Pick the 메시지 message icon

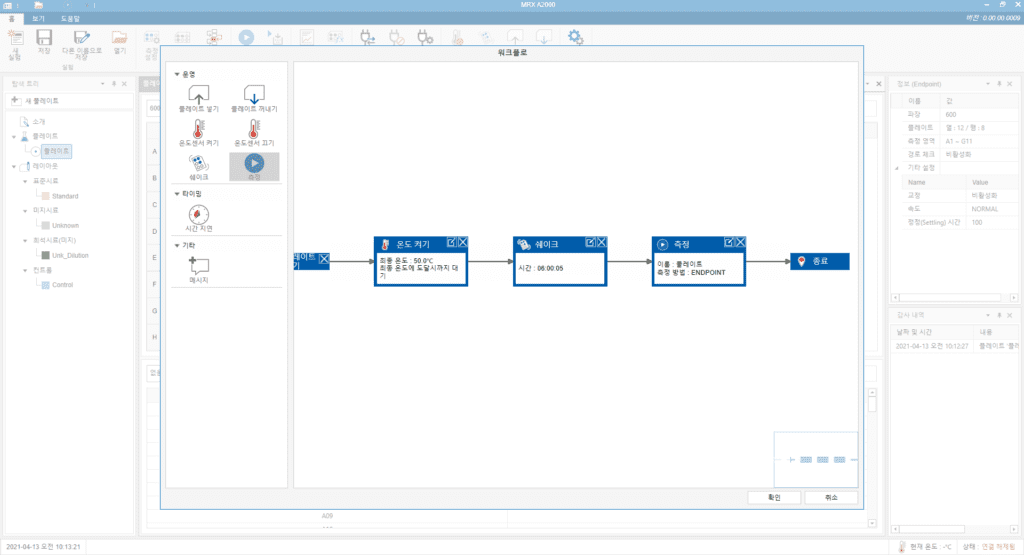pos(198,267)
